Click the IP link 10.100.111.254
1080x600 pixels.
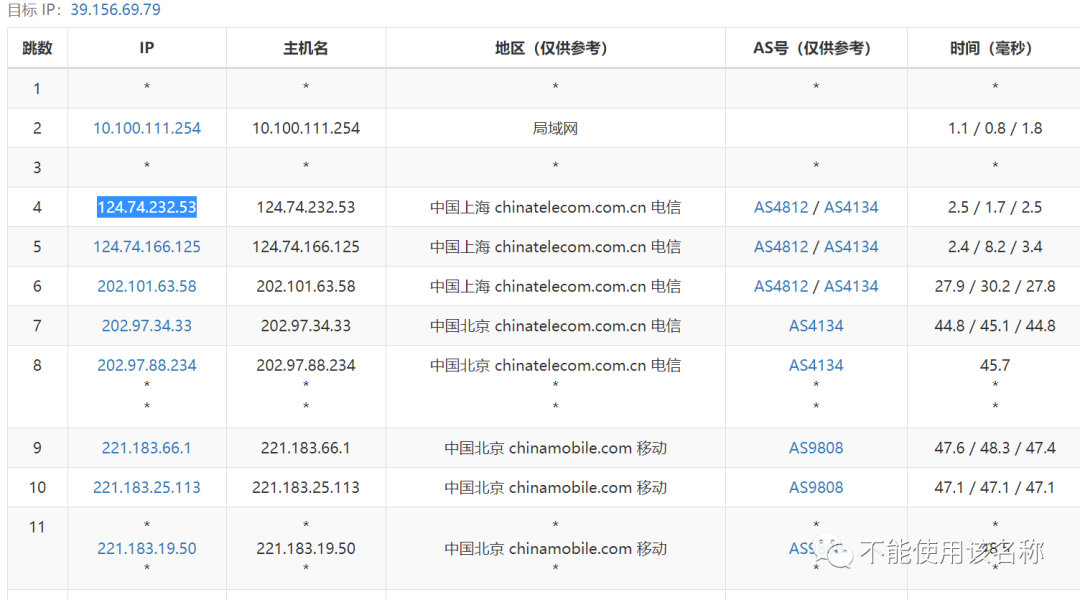coord(147,128)
